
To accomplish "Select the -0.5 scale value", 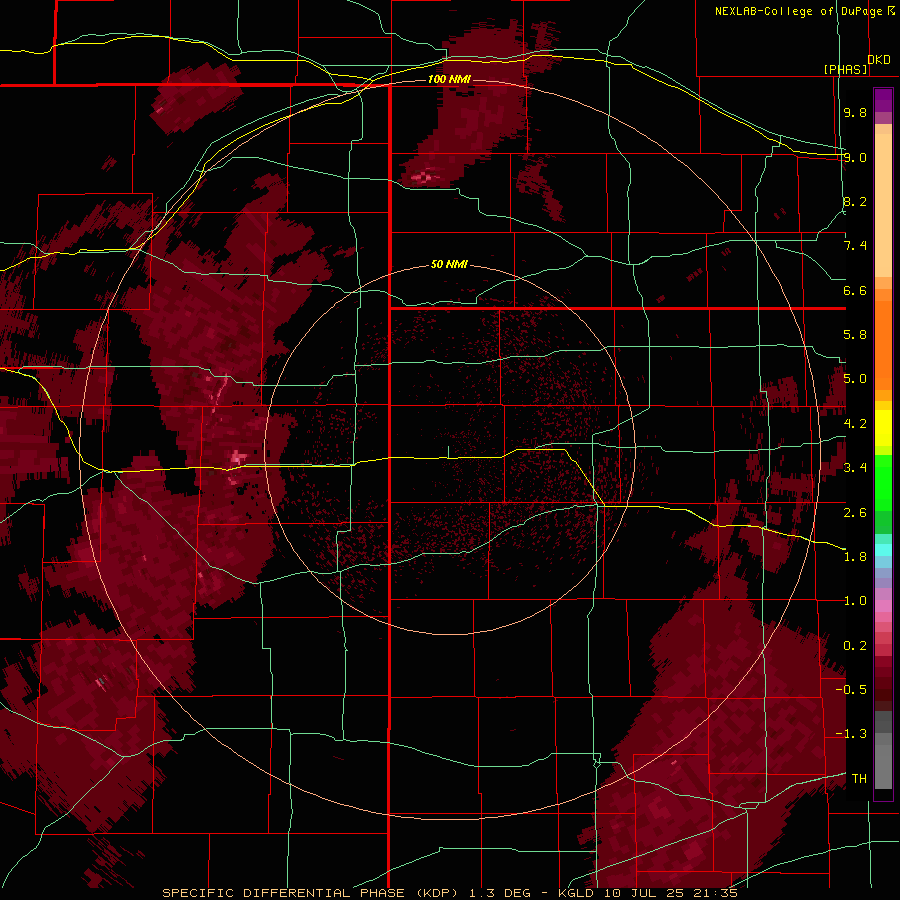I will pos(851,690).
